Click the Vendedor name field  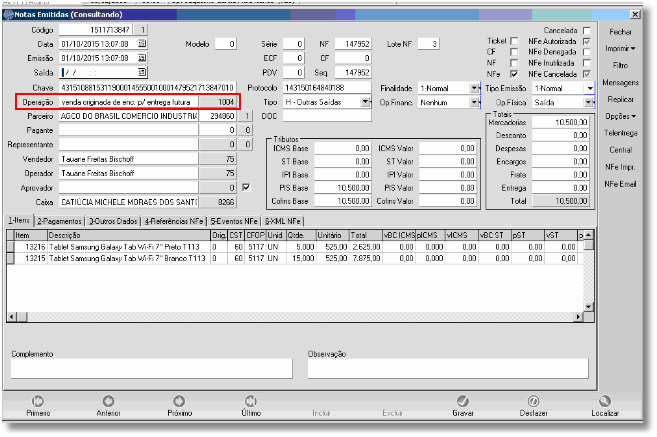[x=129, y=159]
